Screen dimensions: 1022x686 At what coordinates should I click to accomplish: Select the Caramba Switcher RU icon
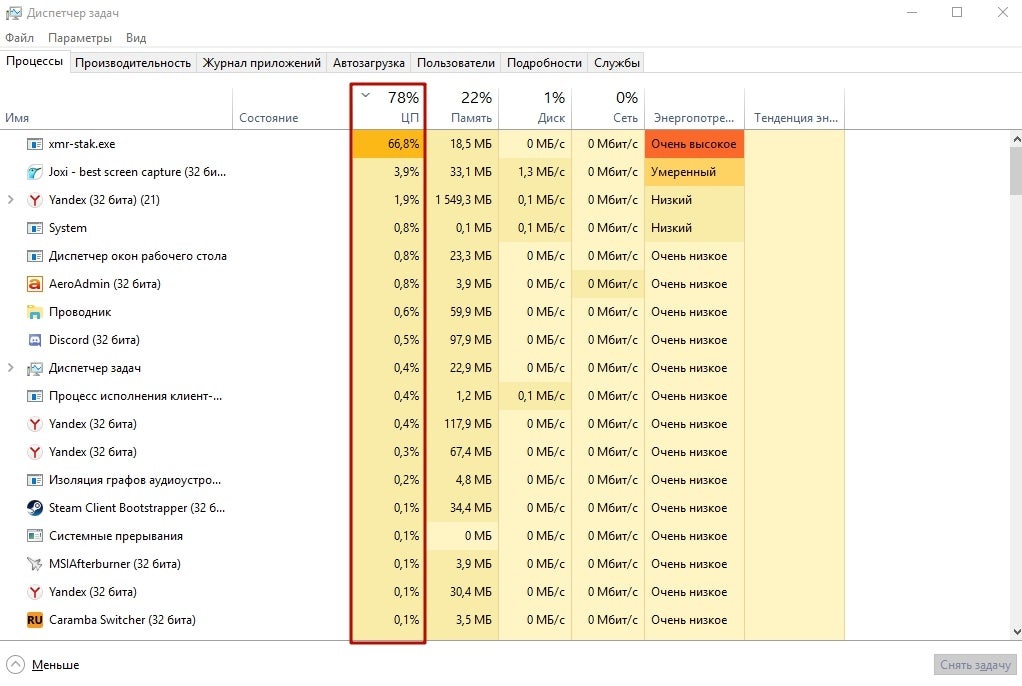click(x=35, y=619)
